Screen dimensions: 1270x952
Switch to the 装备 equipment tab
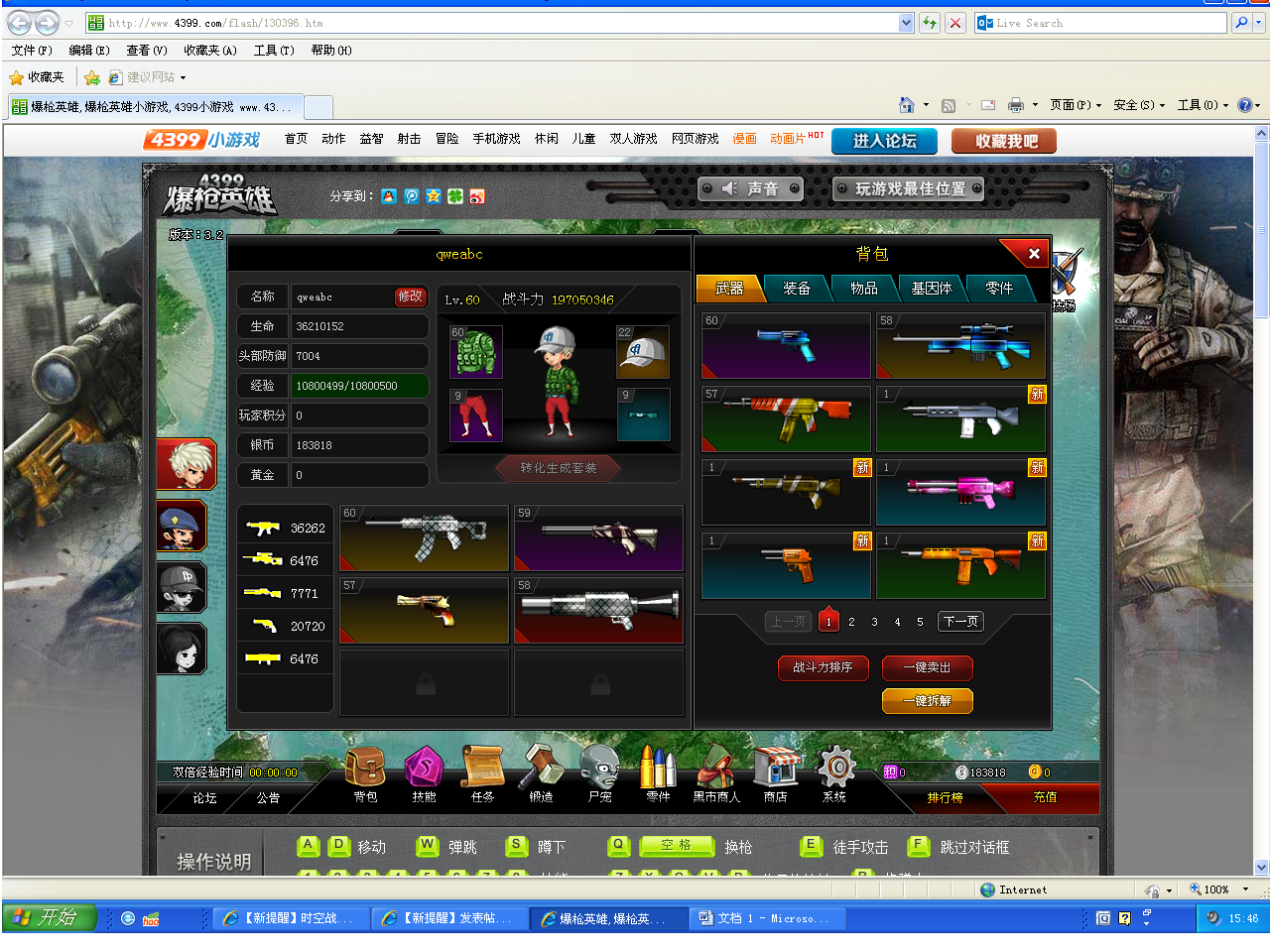tap(797, 289)
